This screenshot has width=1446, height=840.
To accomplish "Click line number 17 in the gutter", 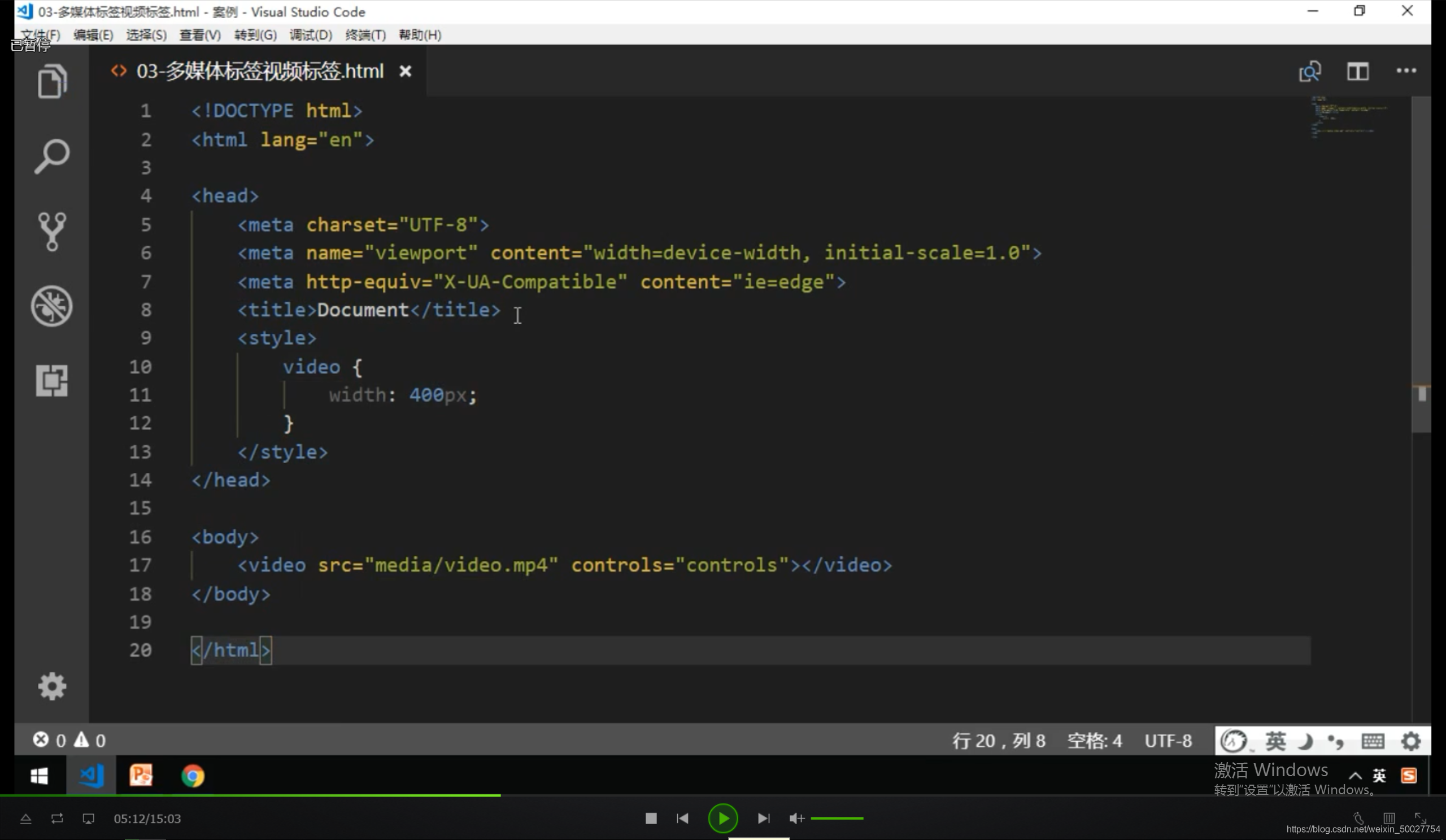I will click(140, 565).
